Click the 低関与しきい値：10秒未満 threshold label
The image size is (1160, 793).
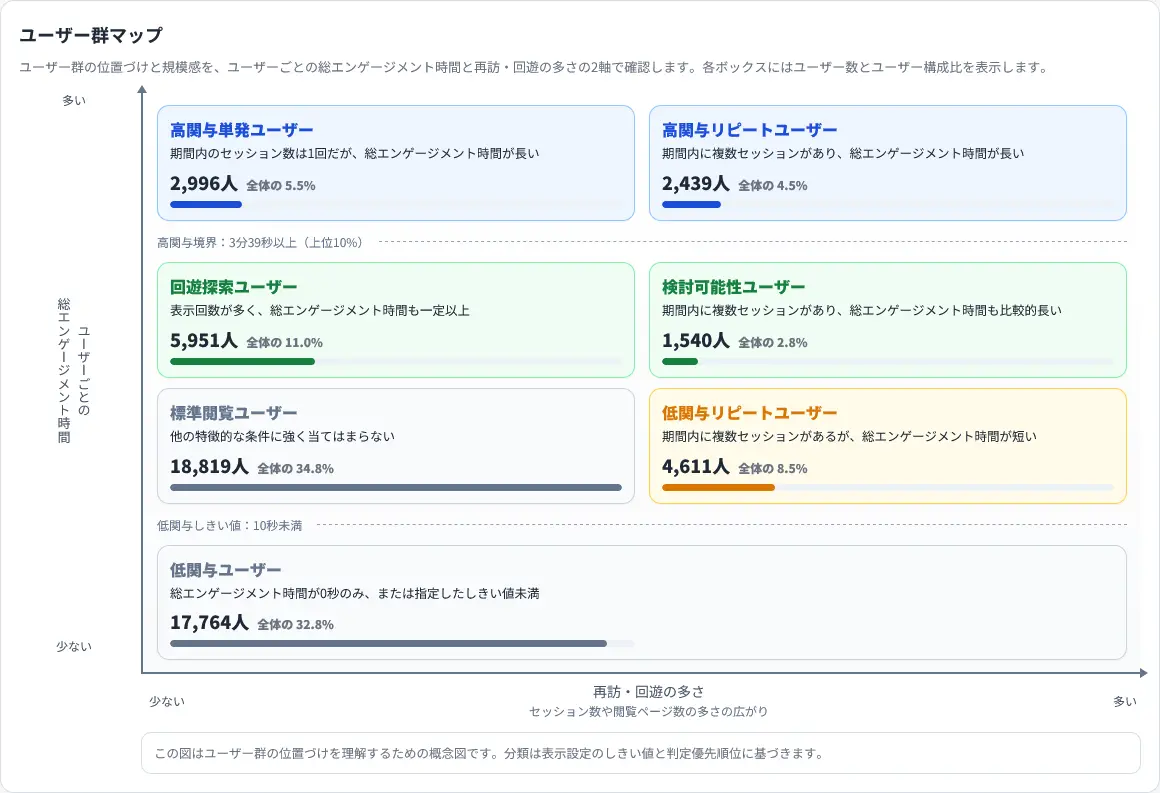click(229, 526)
